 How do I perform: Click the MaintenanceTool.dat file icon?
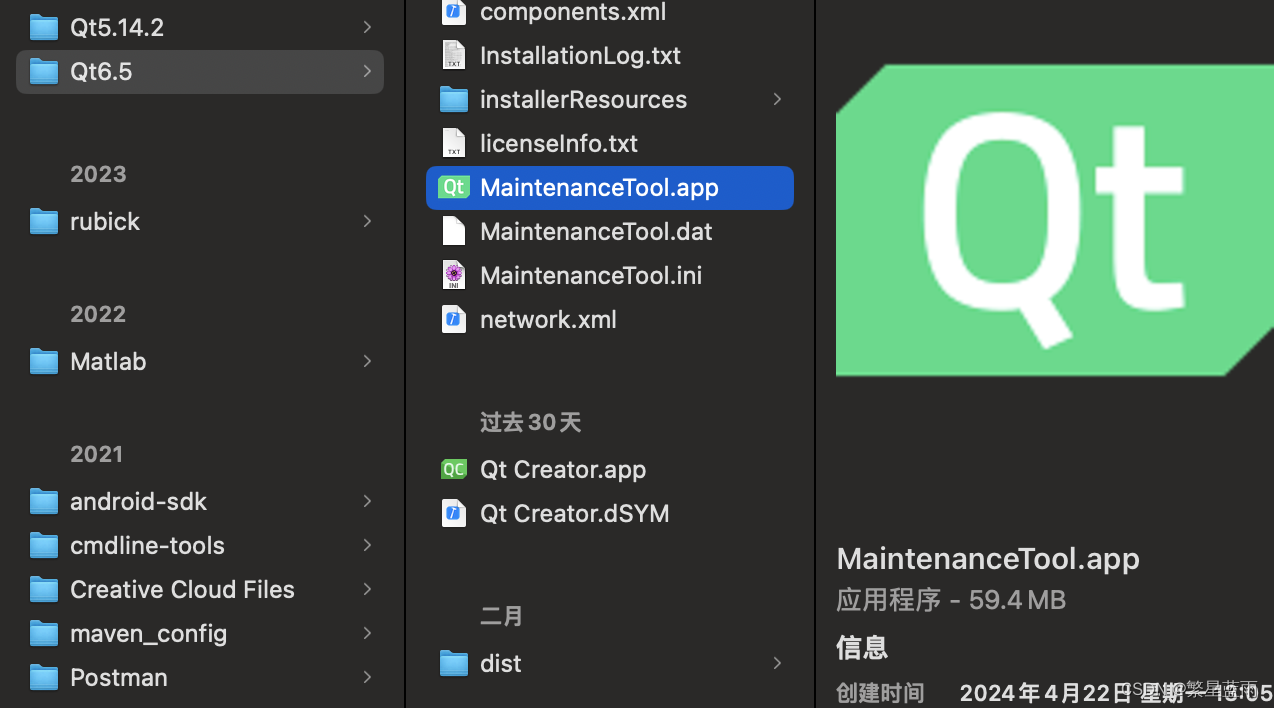point(454,231)
